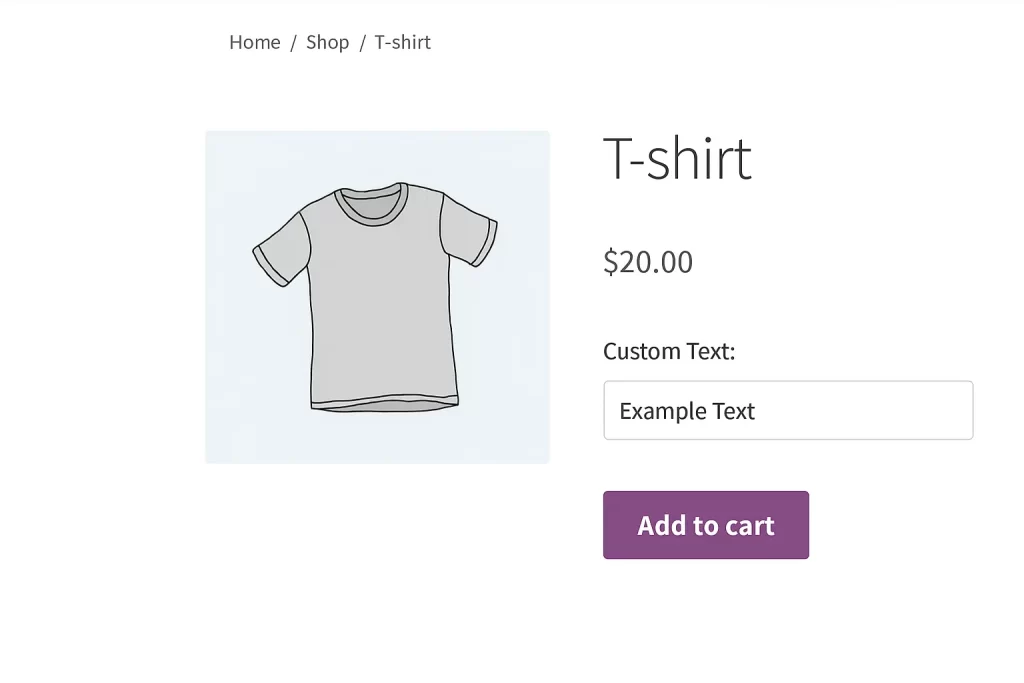Select the large T-shirt product title

pyautogui.click(x=677, y=159)
